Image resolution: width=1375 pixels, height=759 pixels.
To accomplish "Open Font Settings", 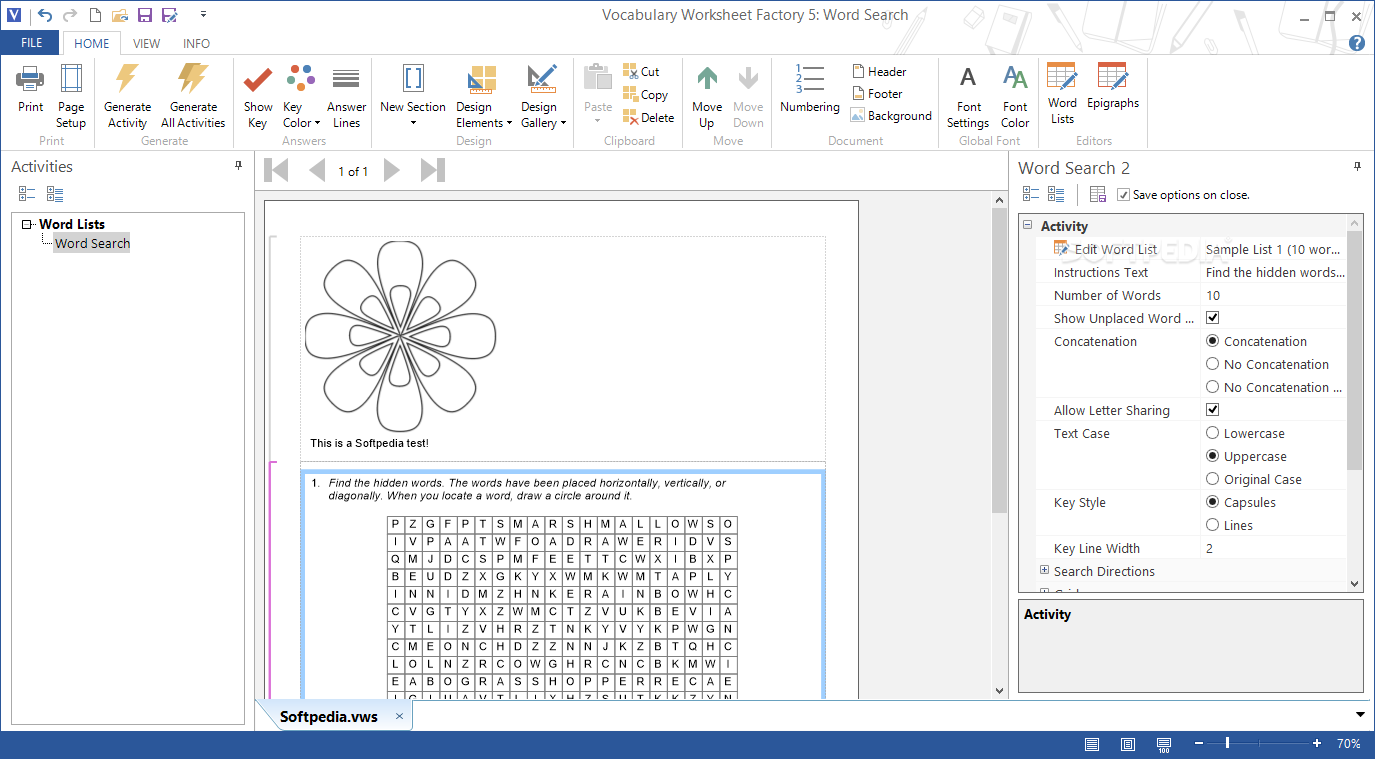I will pyautogui.click(x=968, y=95).
